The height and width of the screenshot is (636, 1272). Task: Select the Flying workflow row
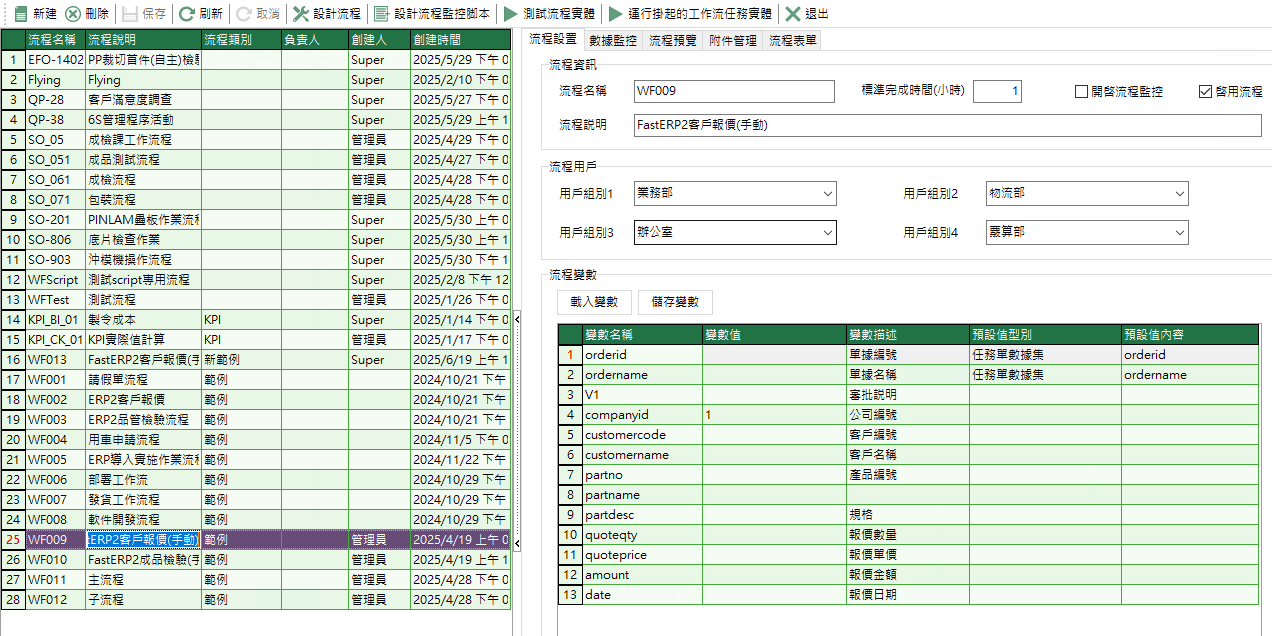(256, 80)
